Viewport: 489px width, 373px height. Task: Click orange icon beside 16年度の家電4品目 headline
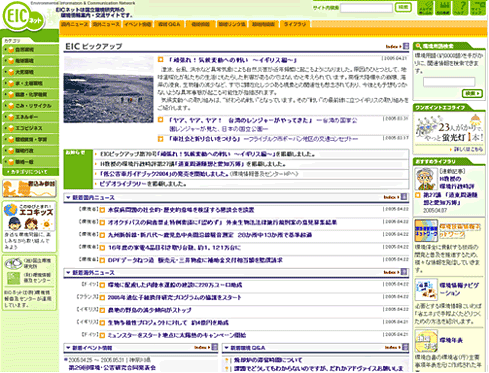coord(102,248)
